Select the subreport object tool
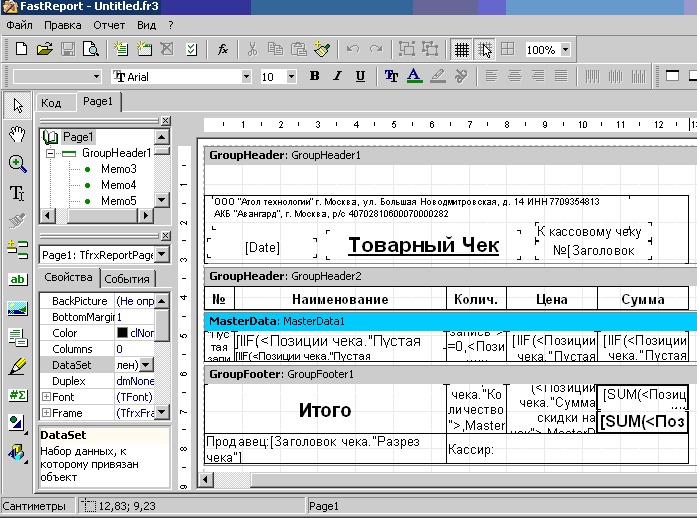Viewport: 697px width, 518px height. click(17, 337)
